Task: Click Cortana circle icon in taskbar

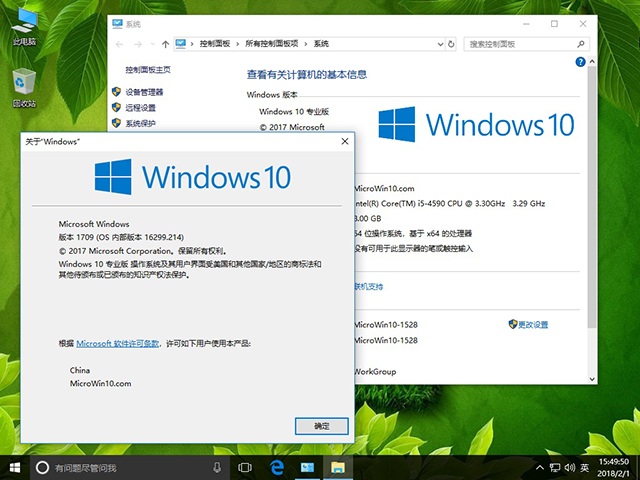Action: tap(42, 468)
